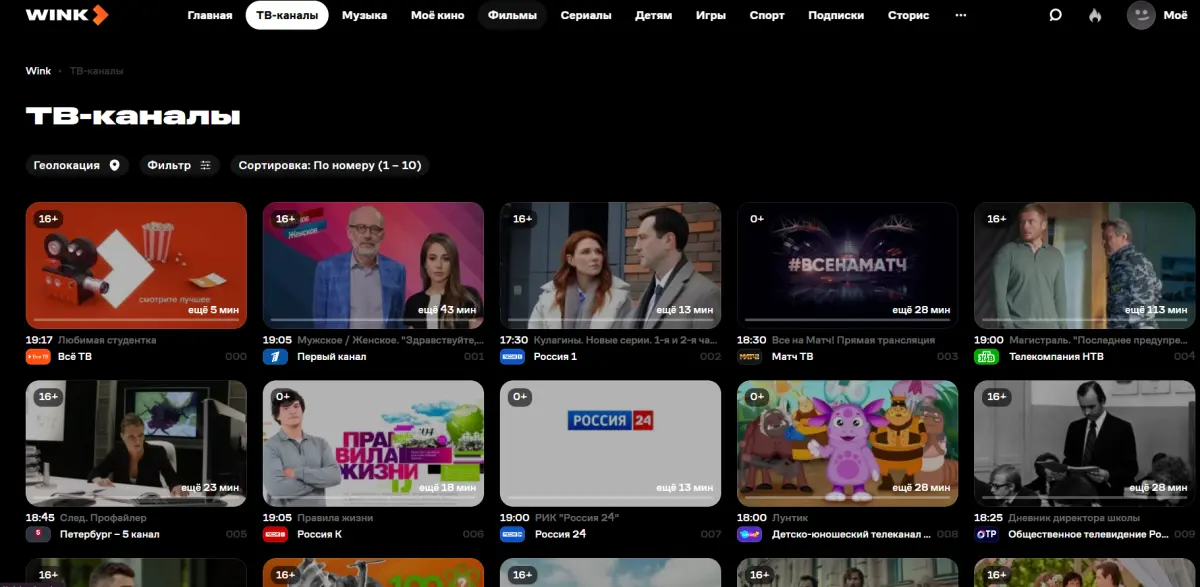Open the Фильмы section
1200x587 pixels.
point(512,15)
